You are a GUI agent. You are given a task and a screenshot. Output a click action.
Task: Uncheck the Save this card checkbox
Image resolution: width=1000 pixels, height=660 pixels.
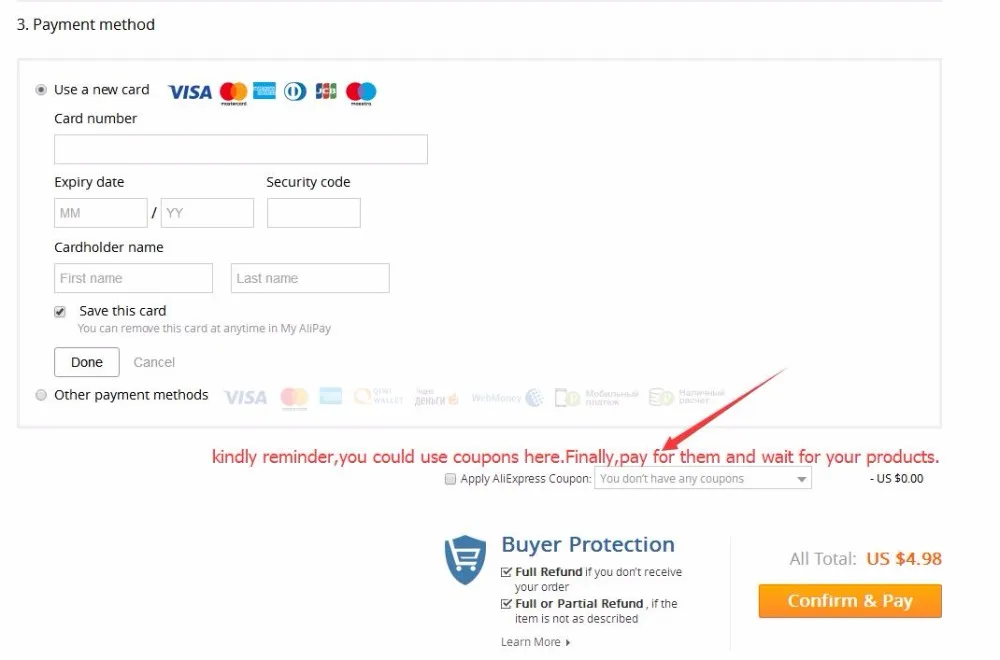pos(60,312)
